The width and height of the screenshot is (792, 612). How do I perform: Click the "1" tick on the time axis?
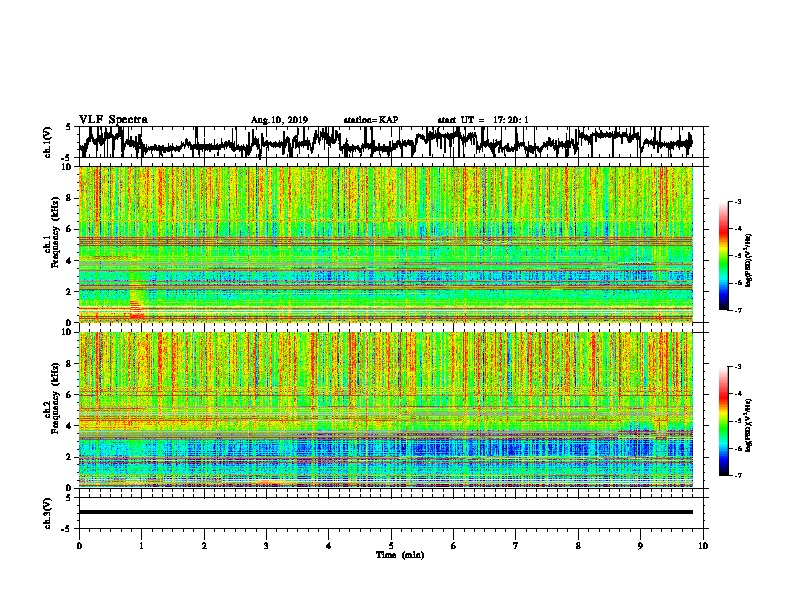141,546
